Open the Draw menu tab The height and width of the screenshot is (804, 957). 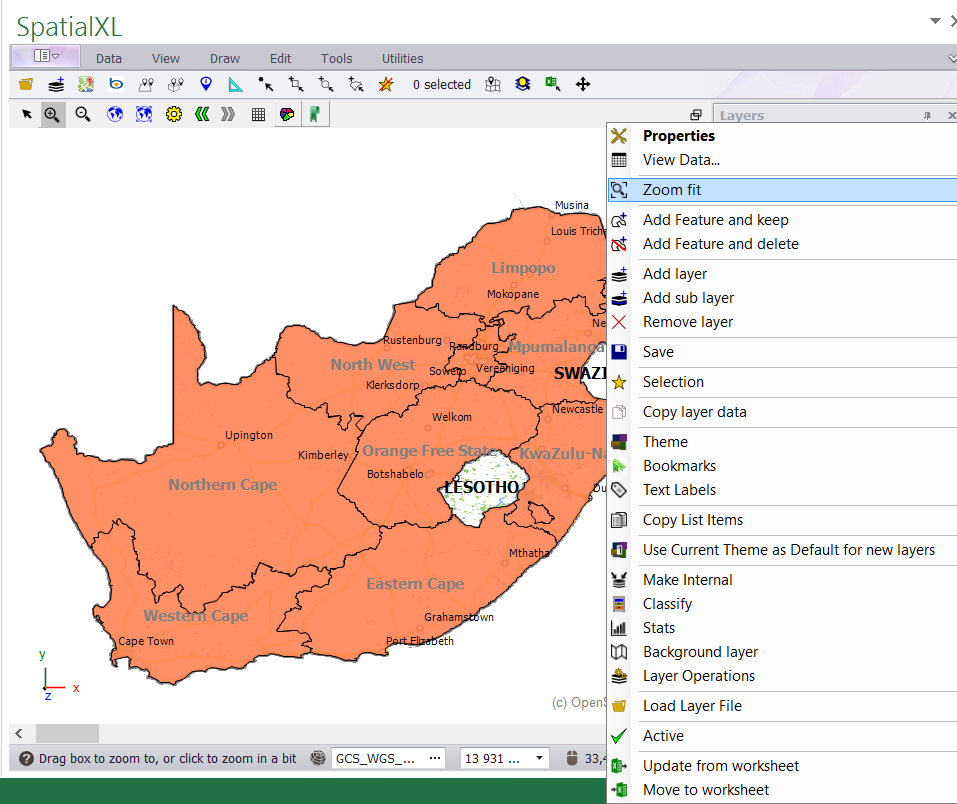tap(225, 59)
